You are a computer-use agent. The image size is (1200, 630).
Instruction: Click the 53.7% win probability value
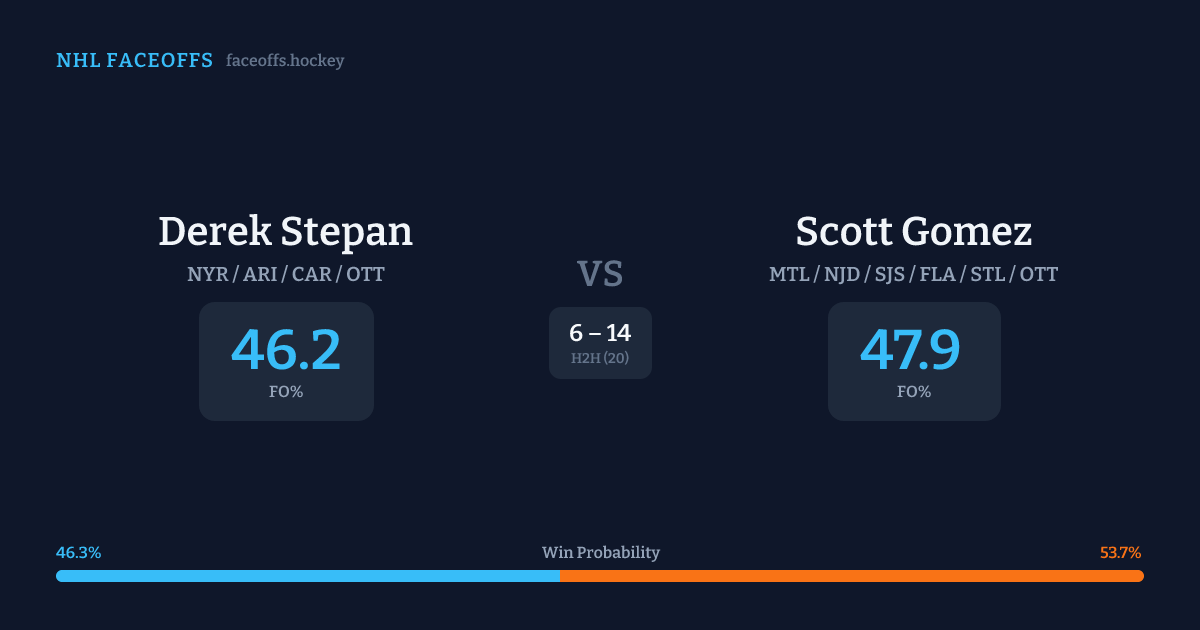[x=1120, y=553]
